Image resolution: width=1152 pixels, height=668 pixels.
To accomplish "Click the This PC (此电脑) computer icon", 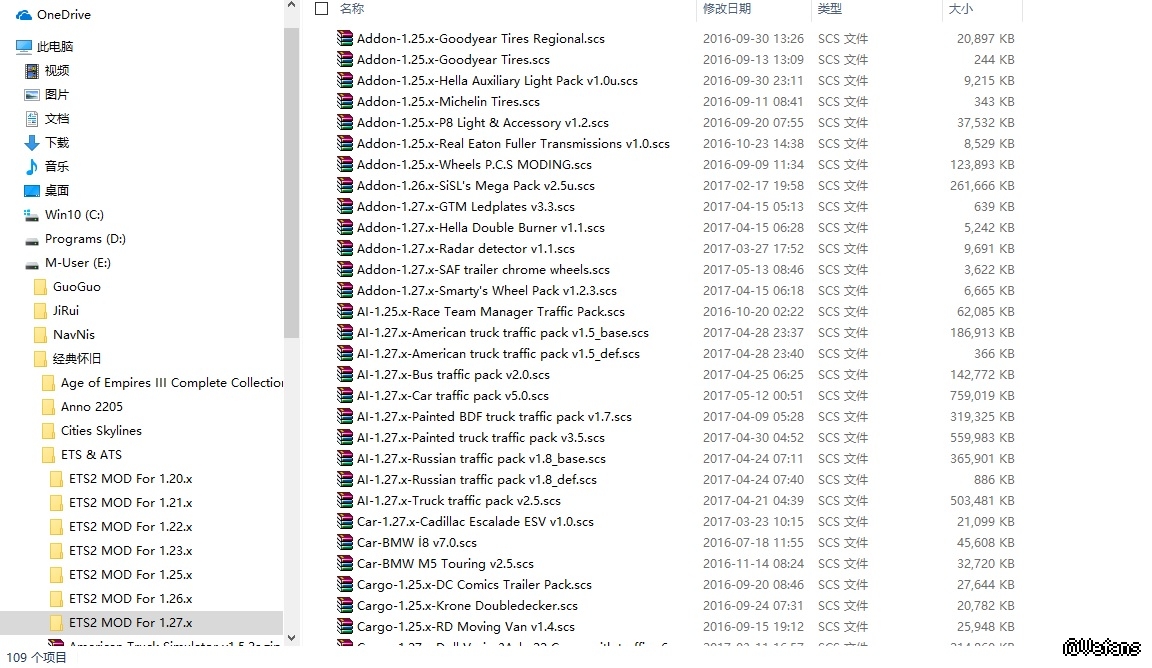I will click(x=24, y=46).
